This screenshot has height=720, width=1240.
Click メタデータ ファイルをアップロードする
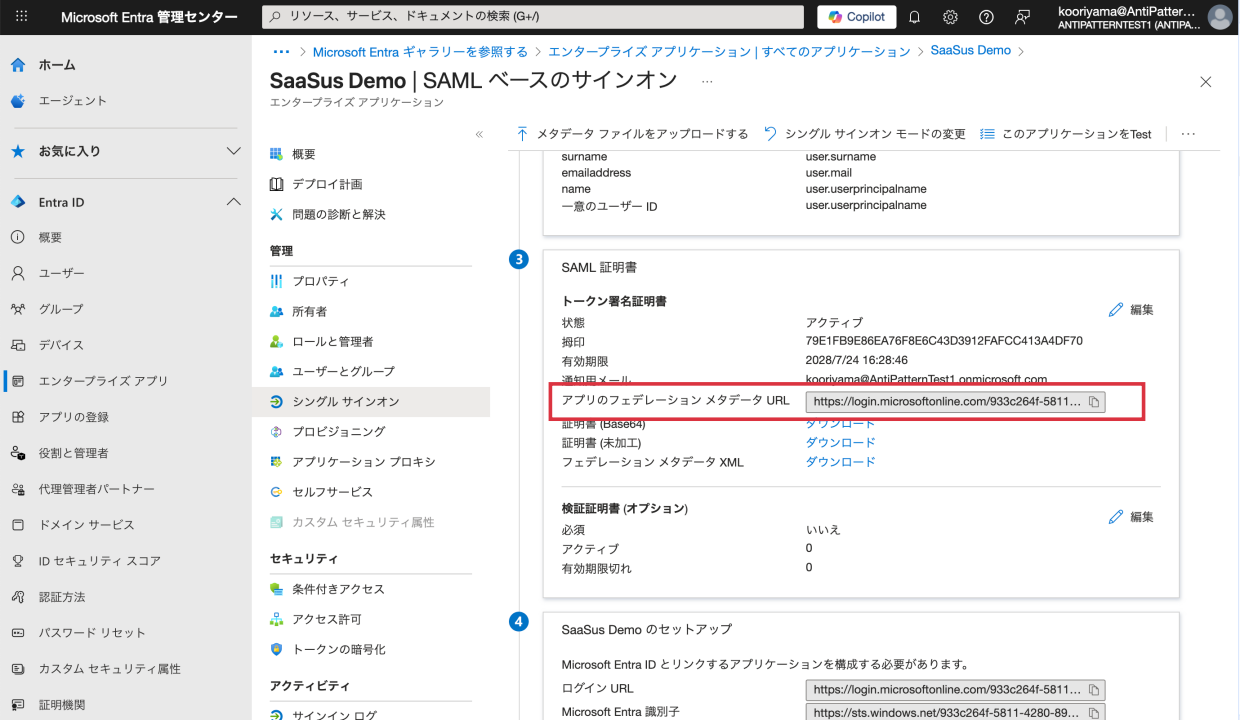[632, 134]
